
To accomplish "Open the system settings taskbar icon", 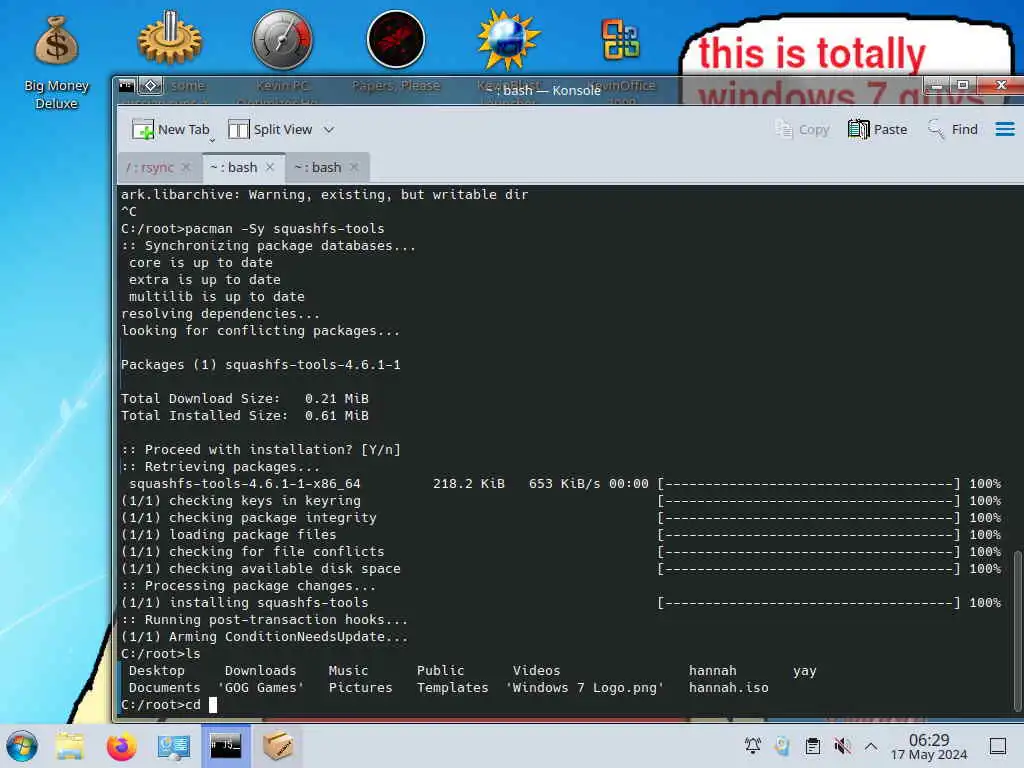I will coord(173,746).
